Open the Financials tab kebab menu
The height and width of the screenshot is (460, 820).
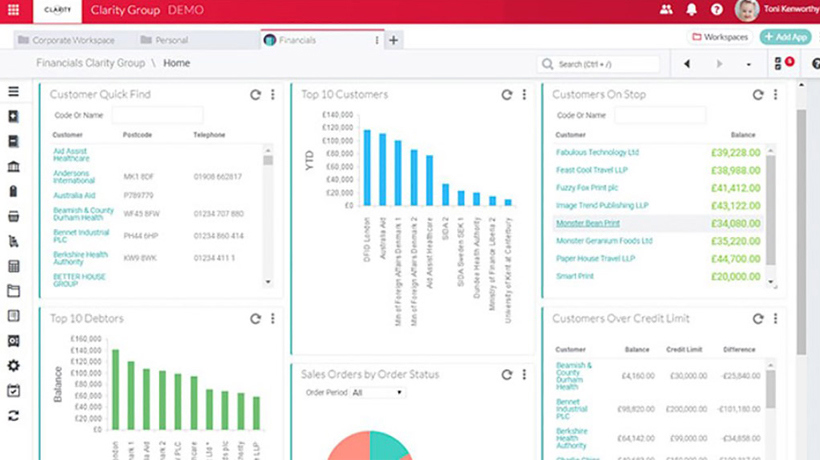377,40
